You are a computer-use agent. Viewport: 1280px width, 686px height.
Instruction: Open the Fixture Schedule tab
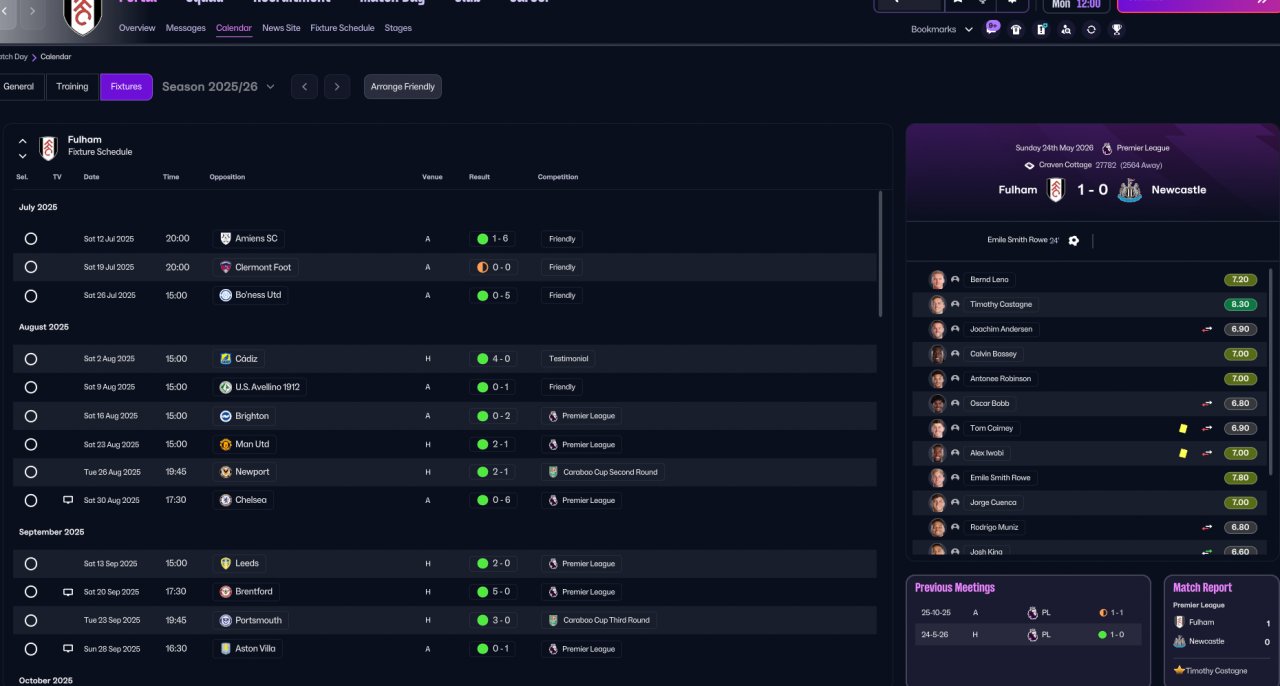342,28
